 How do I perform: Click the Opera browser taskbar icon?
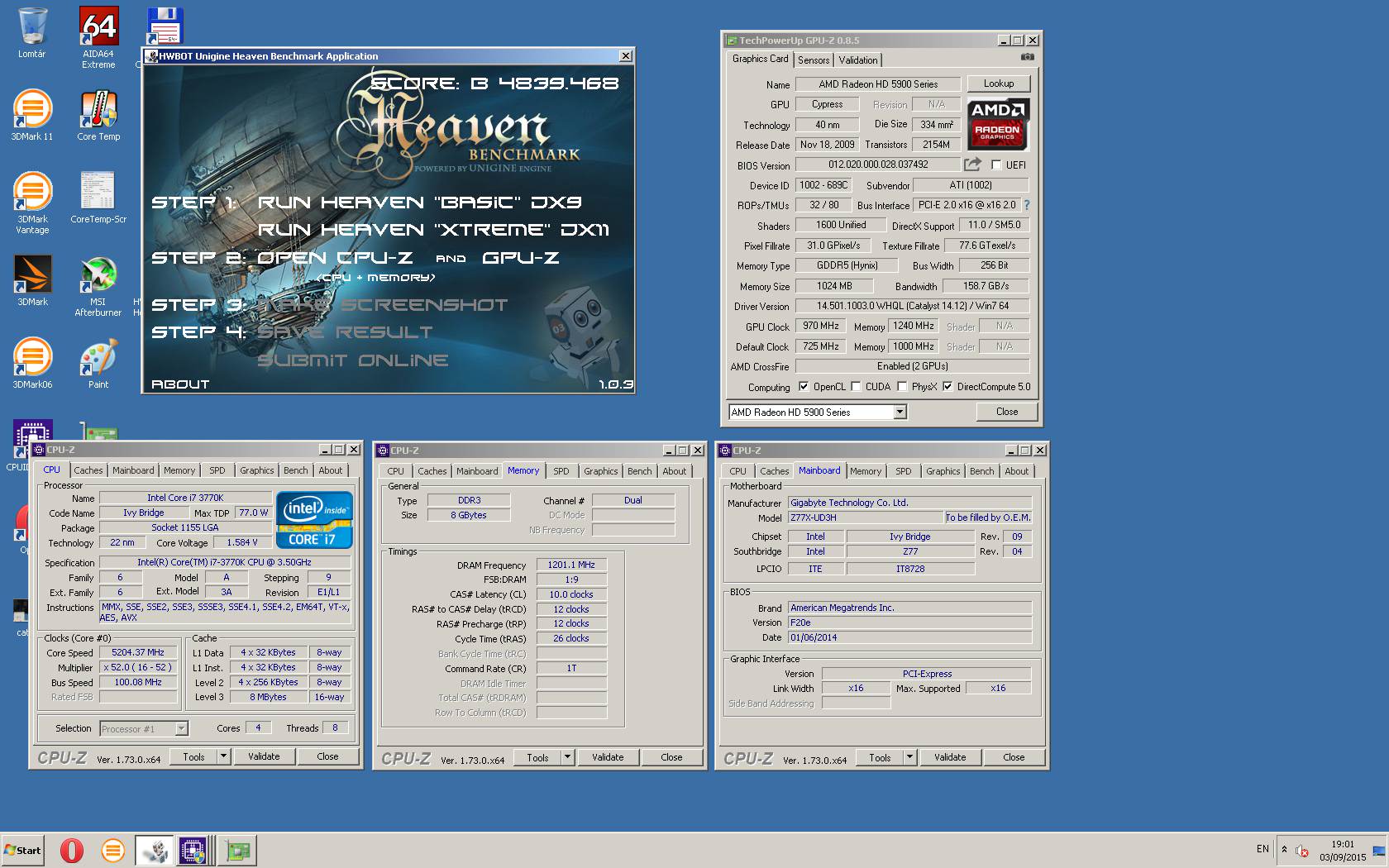[72, 850]
